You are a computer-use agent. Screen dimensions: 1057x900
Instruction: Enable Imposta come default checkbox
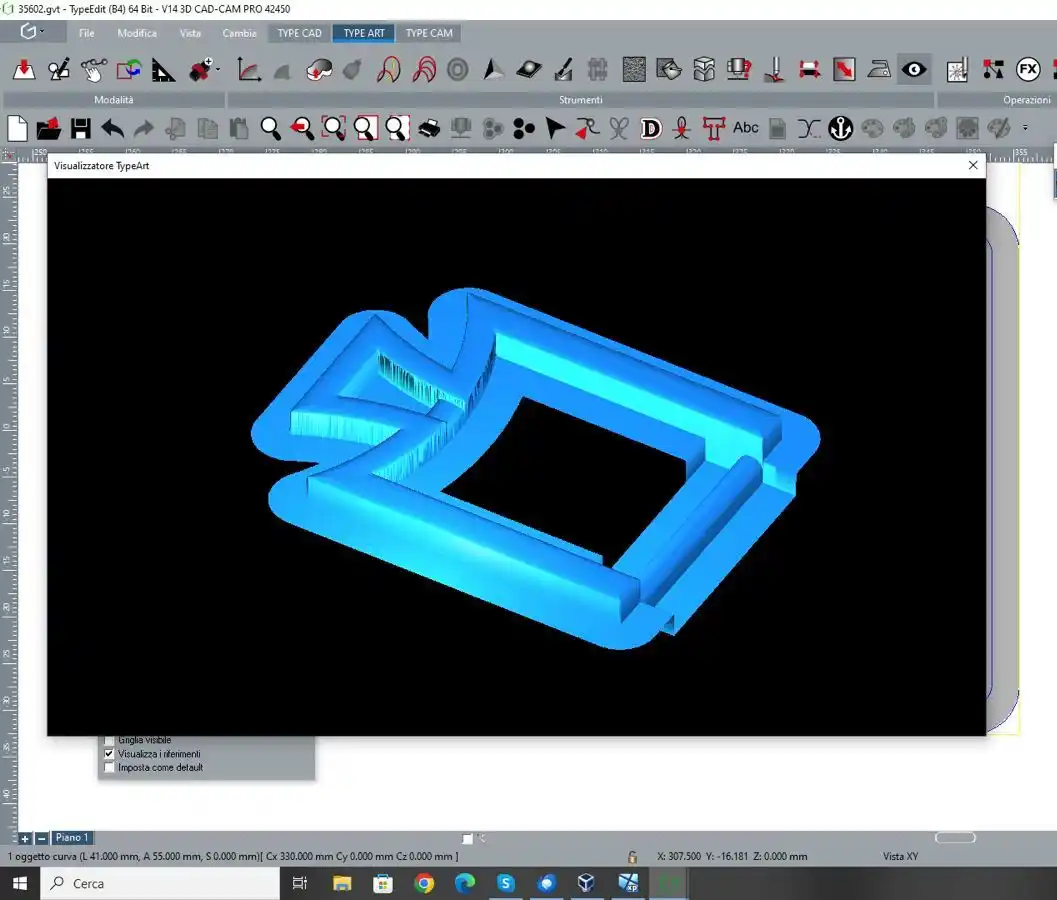click(x=109, y=767)
